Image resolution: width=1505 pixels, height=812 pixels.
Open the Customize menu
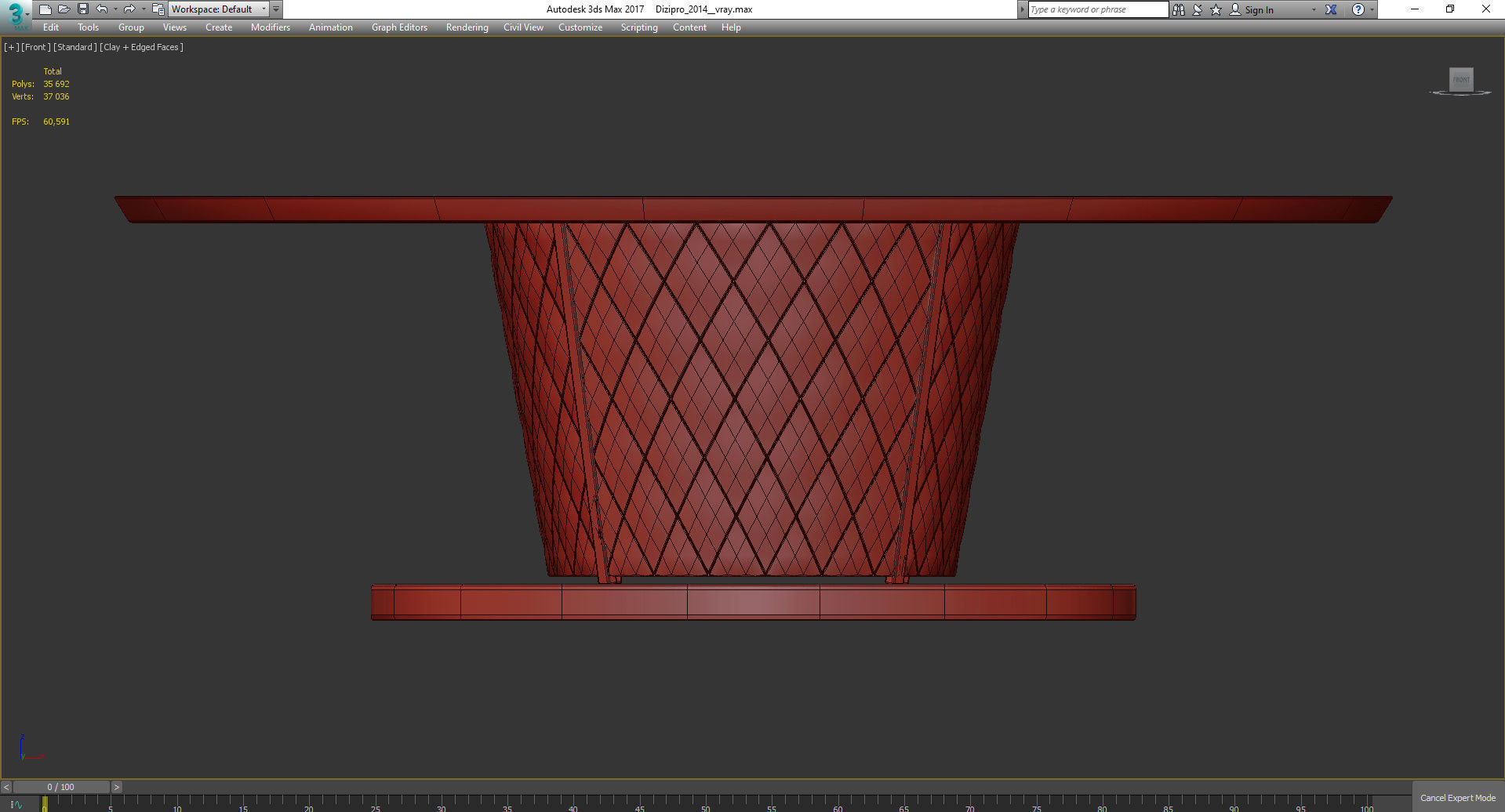click(580, 27)
